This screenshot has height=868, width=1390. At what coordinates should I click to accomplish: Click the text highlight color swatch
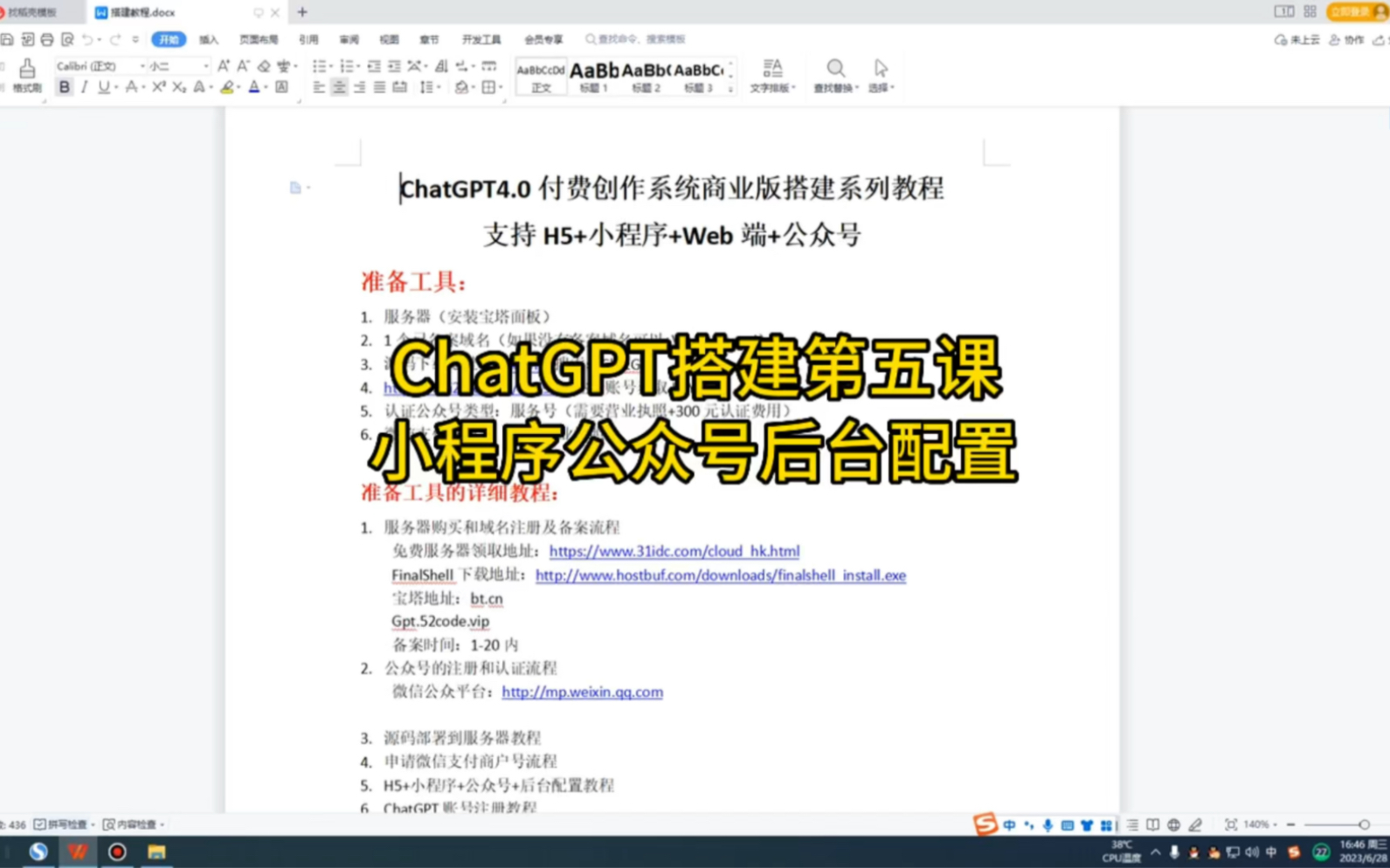[x=227, y=87]
